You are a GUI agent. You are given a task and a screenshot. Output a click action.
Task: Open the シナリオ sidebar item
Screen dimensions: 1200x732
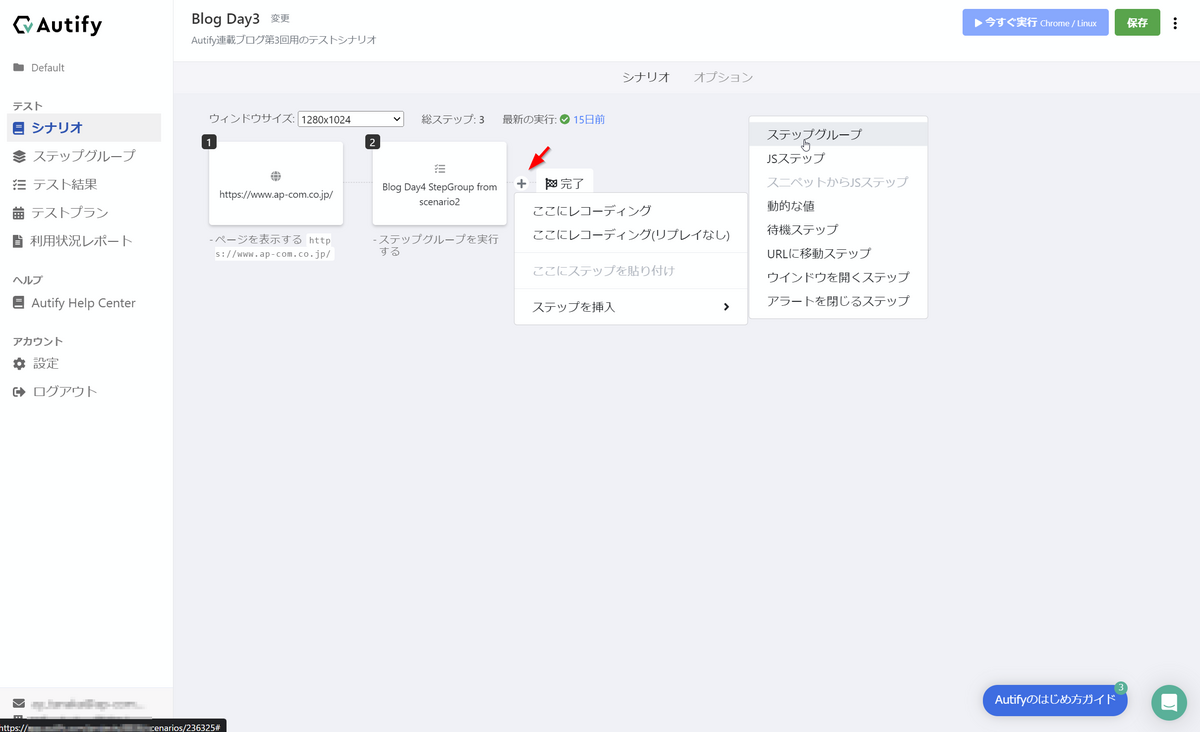(83, 127)
